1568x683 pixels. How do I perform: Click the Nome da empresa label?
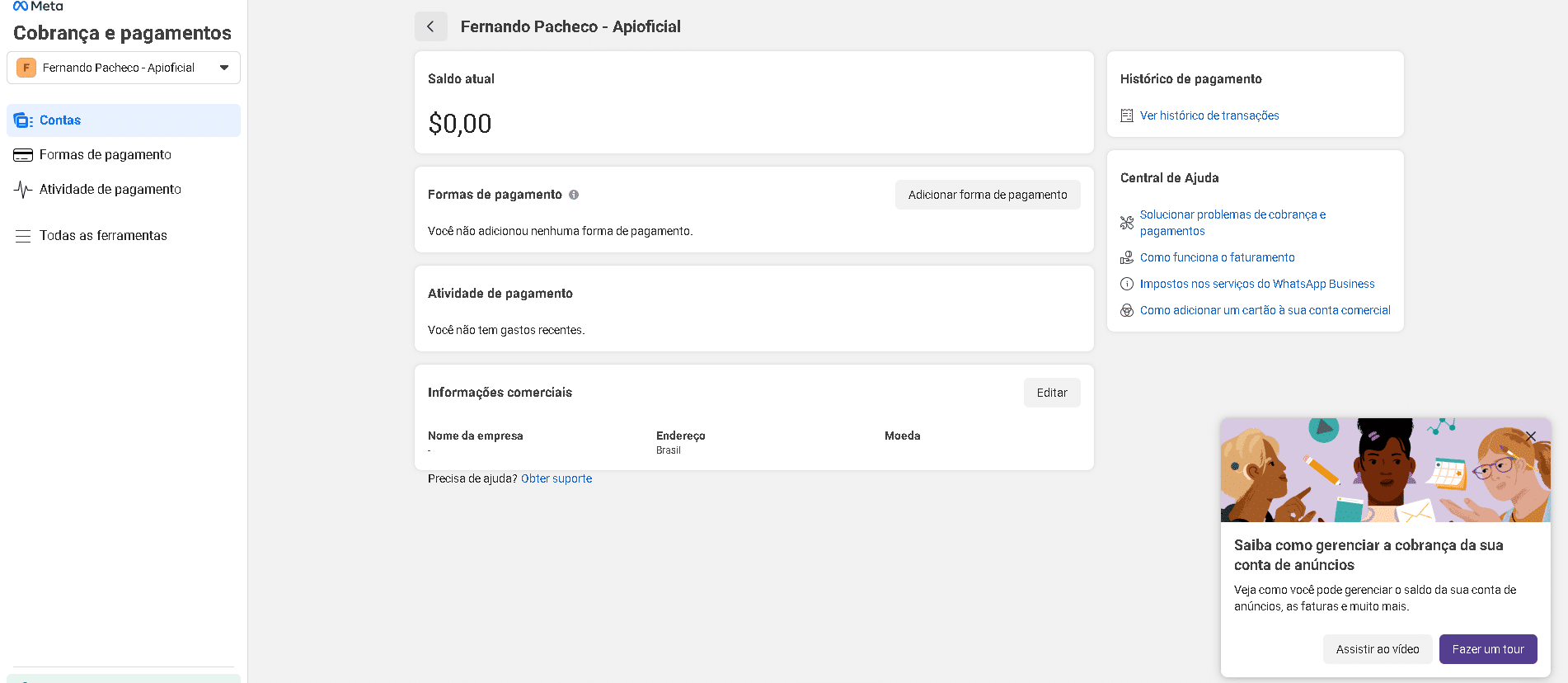(x=476, y=436)
